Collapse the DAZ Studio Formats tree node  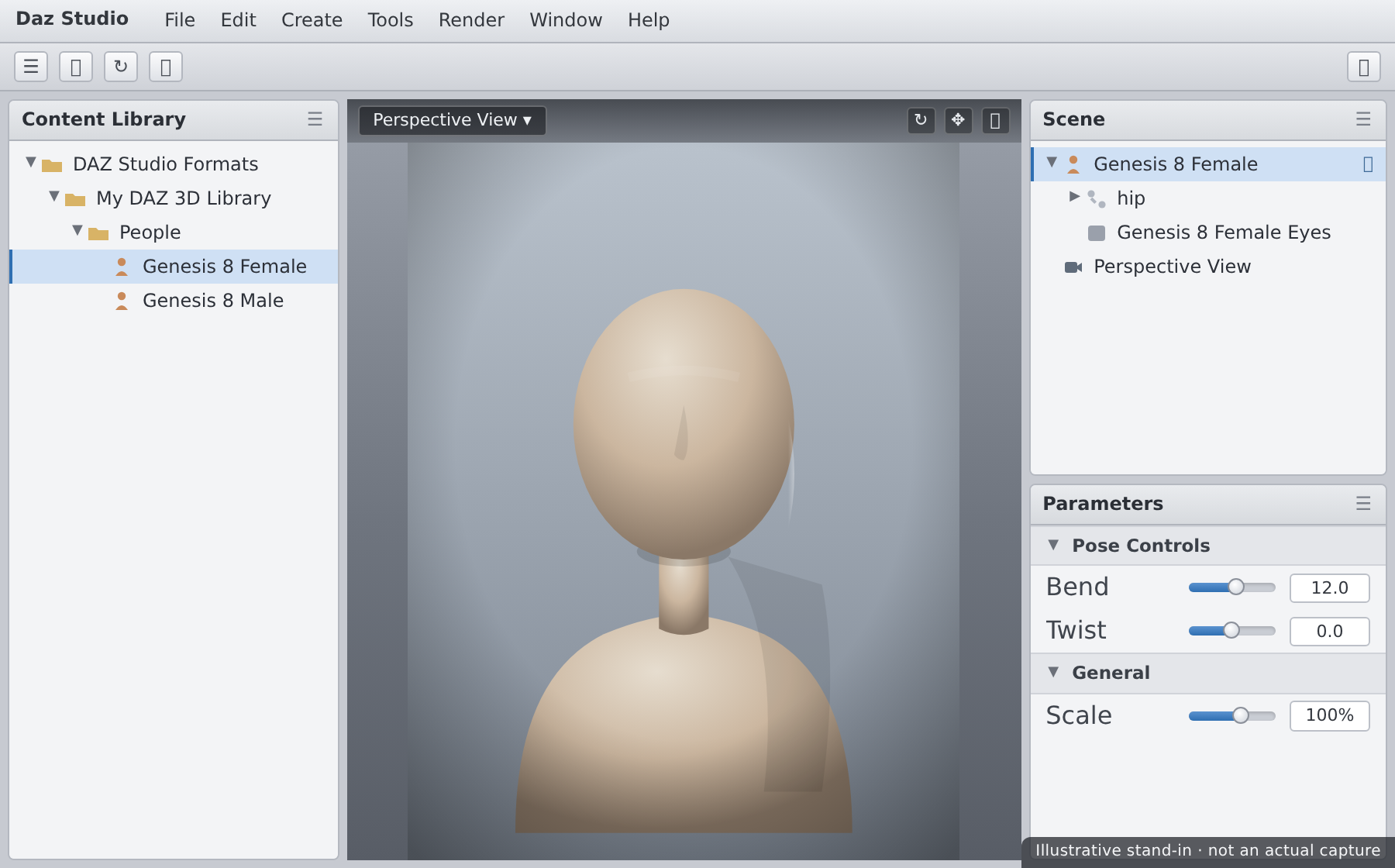(31, 163)
